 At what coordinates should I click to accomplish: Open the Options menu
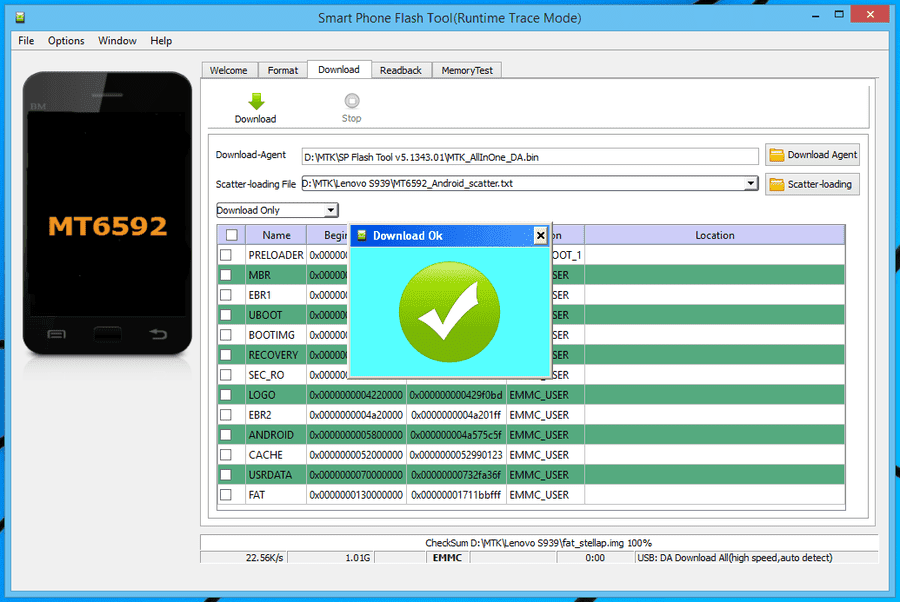pyautogui.click(x=66, y=41)
